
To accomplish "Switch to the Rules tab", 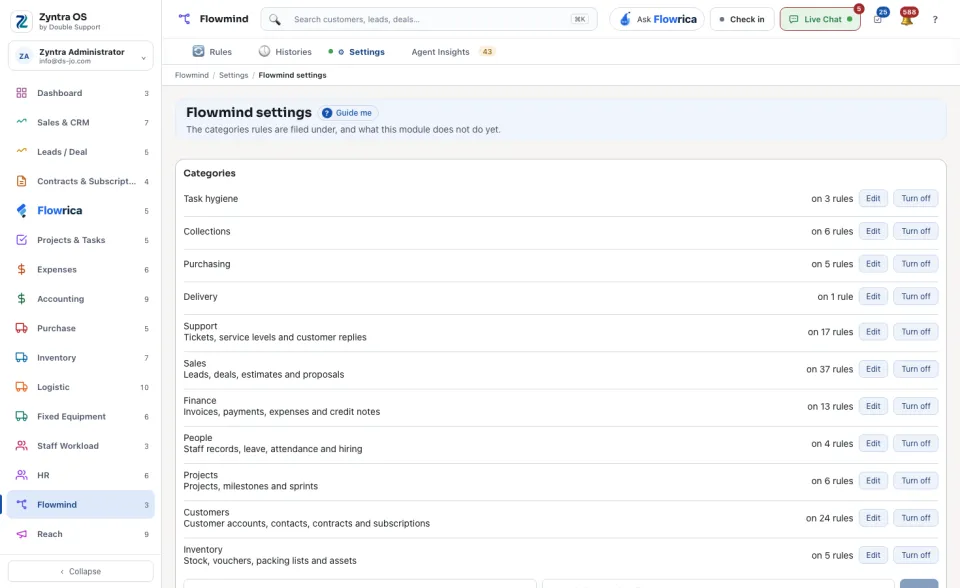I will (212, 51).
